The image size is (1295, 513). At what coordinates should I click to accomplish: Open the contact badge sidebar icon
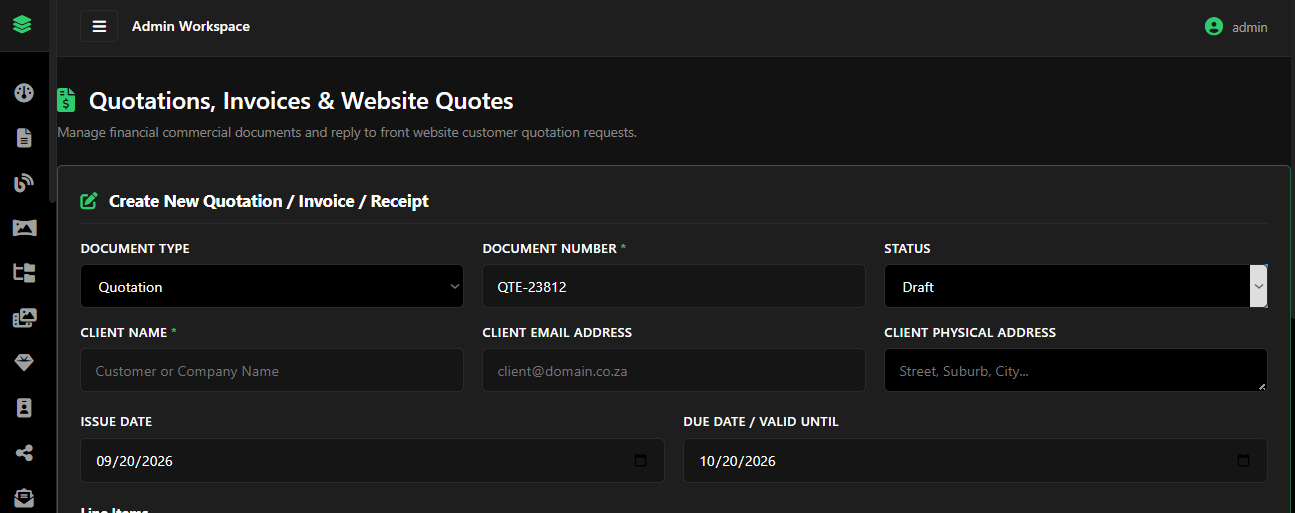[24, 408]
